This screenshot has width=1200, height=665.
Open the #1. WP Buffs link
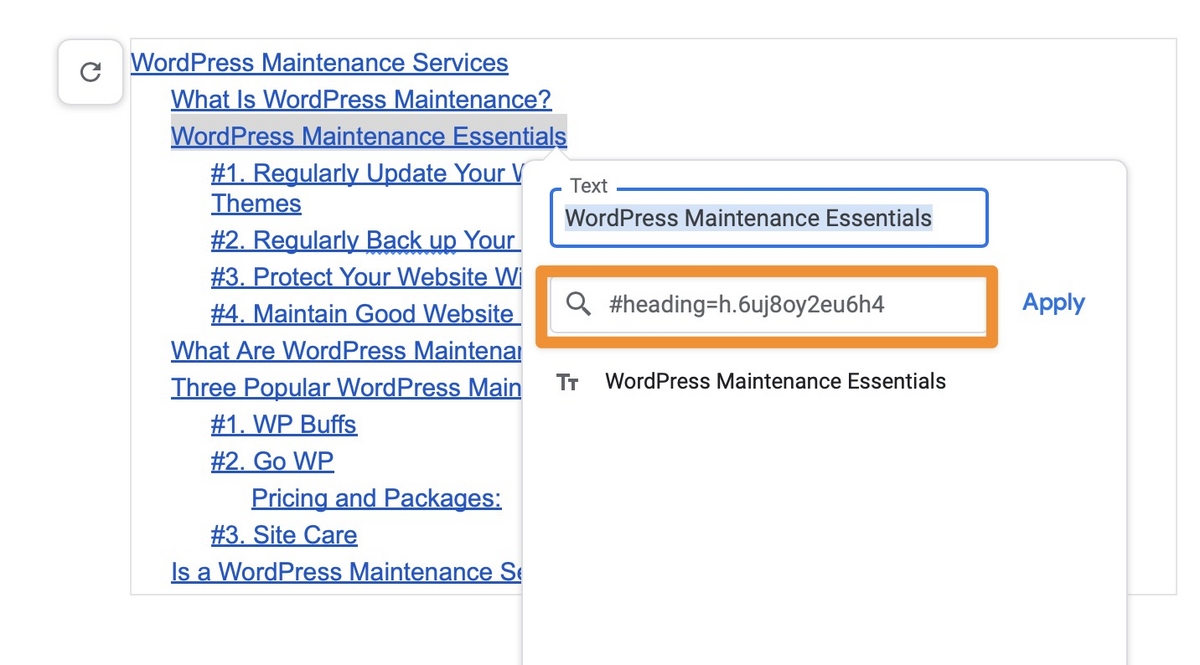click(283, 425)
